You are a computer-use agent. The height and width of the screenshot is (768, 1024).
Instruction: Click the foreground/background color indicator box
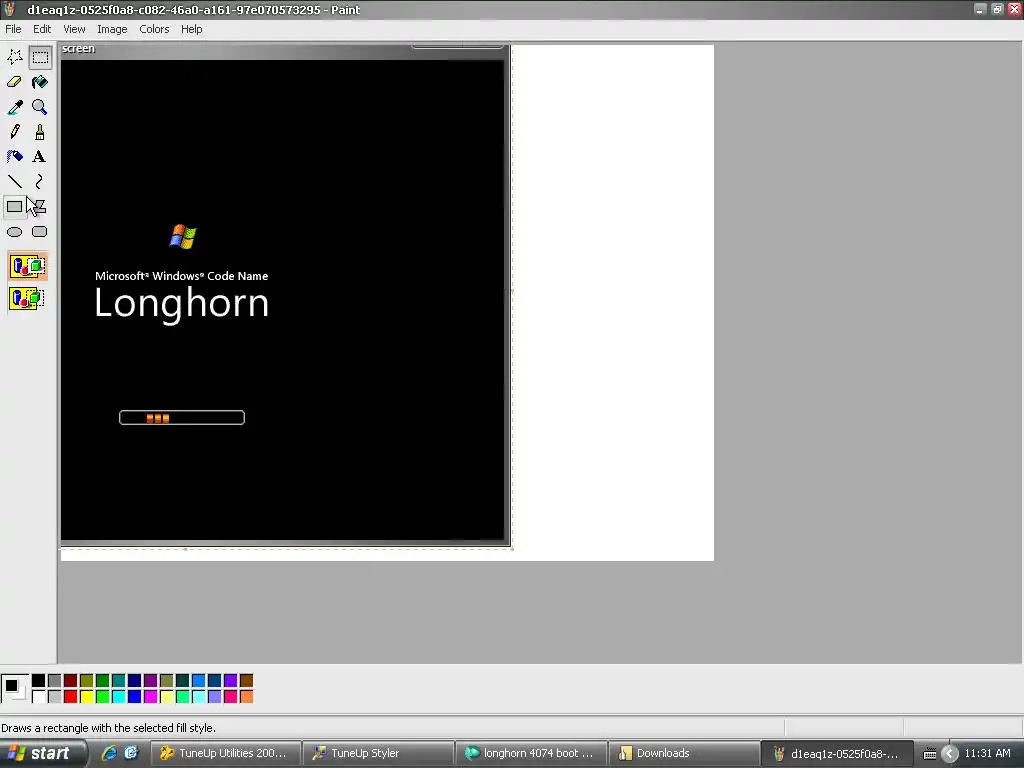[x=14, y=688]
